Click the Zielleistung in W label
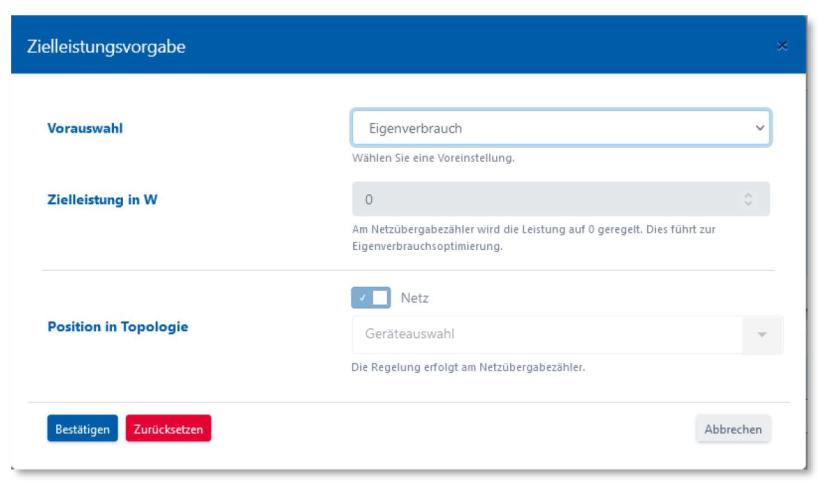This screenshot has height=484, width=820. point(102,200)
